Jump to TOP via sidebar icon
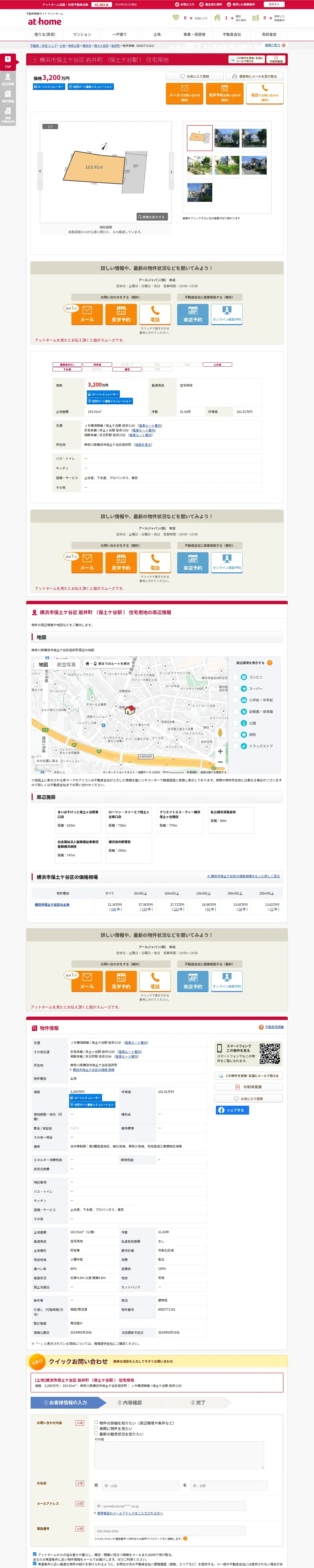The image size is (314, 1568). click(8, 62)
